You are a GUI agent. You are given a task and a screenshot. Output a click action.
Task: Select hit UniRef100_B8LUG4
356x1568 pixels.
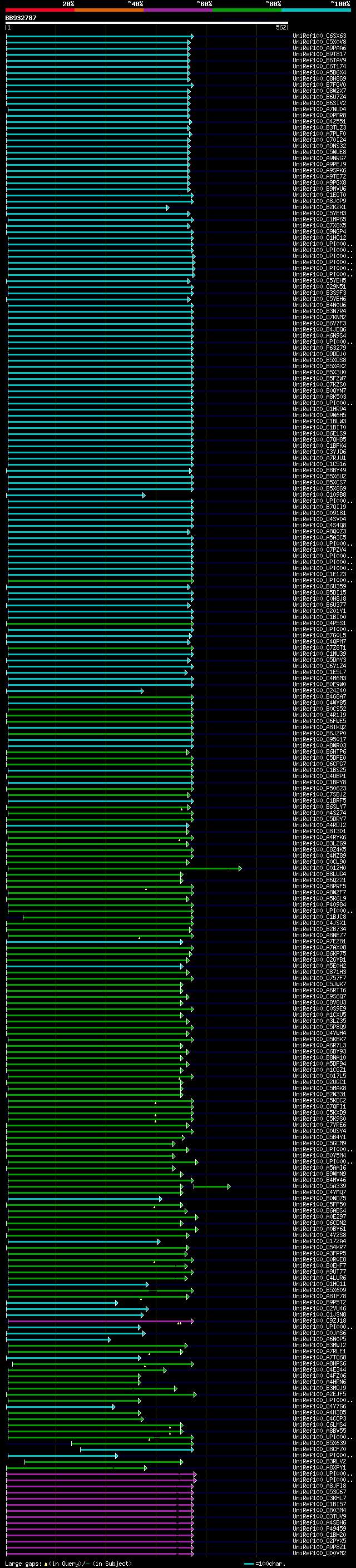(x=319, y=874)
